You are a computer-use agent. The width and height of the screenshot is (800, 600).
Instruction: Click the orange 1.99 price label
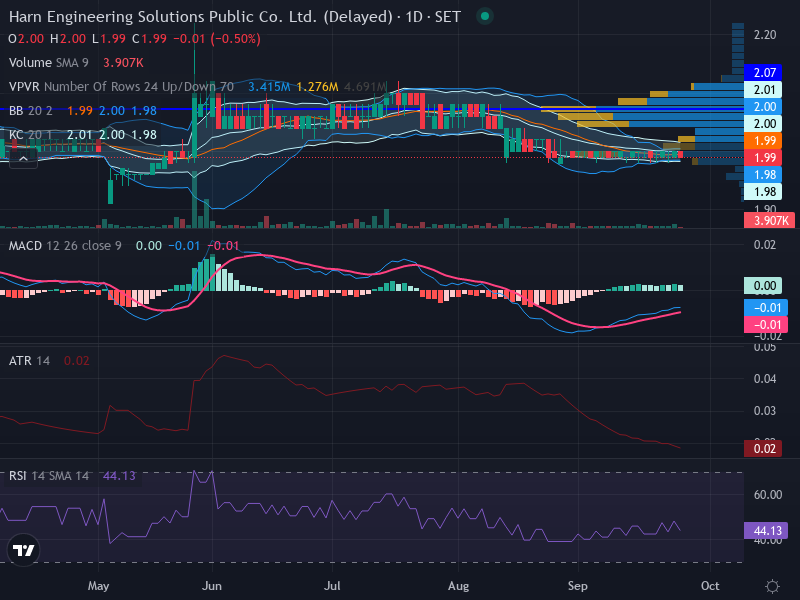click(x=763, y=141)
